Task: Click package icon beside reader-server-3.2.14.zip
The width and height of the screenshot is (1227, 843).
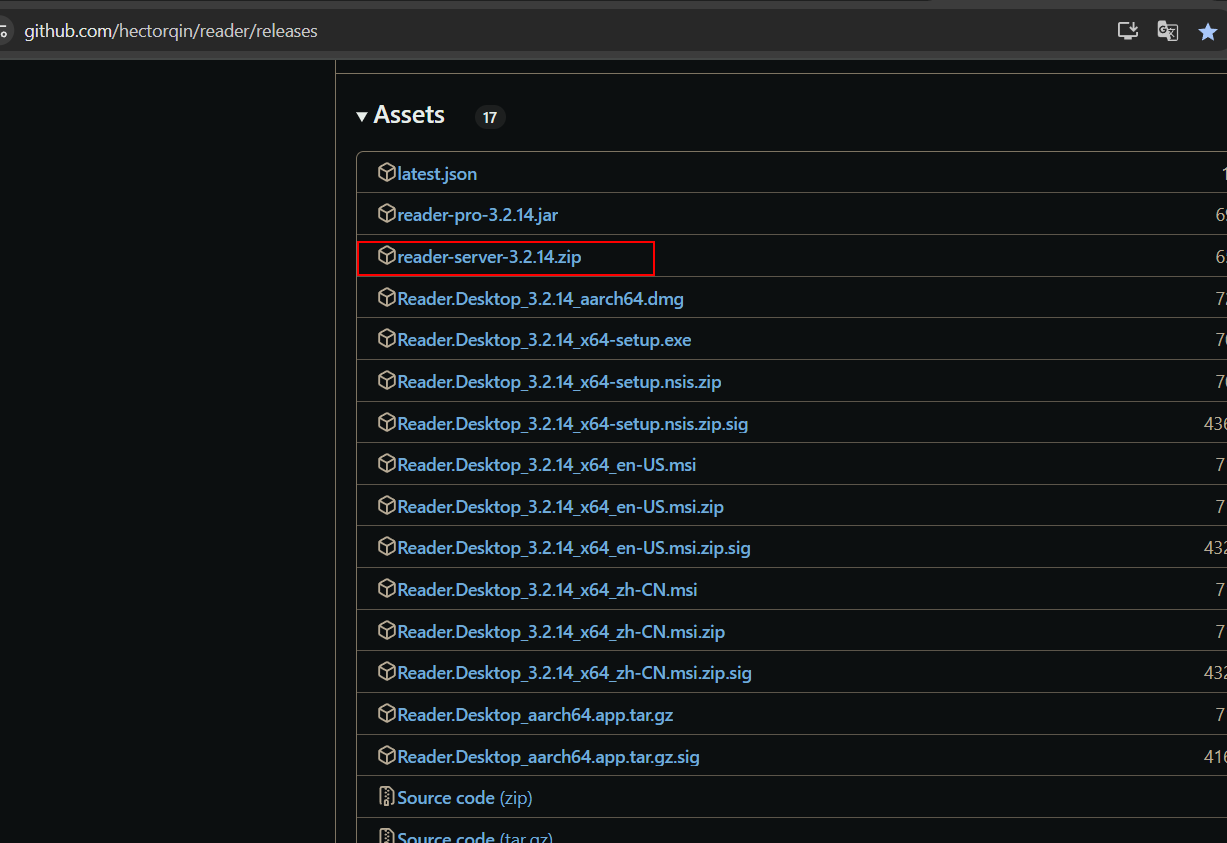Action: pos(387,256)
